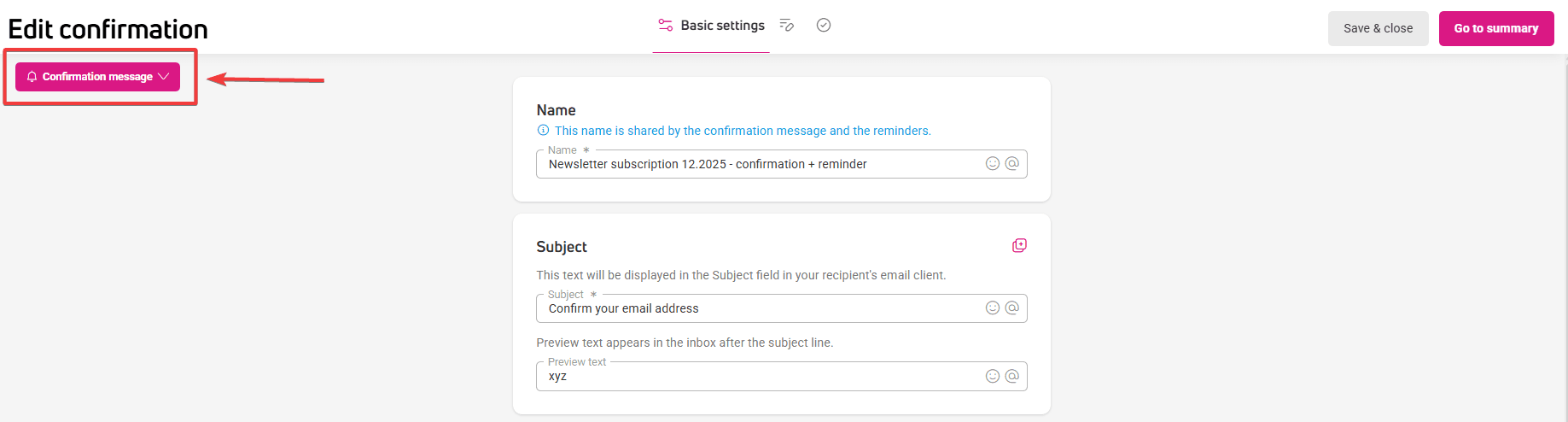Switch to the Basic settings tab

[x=722, y=26]
